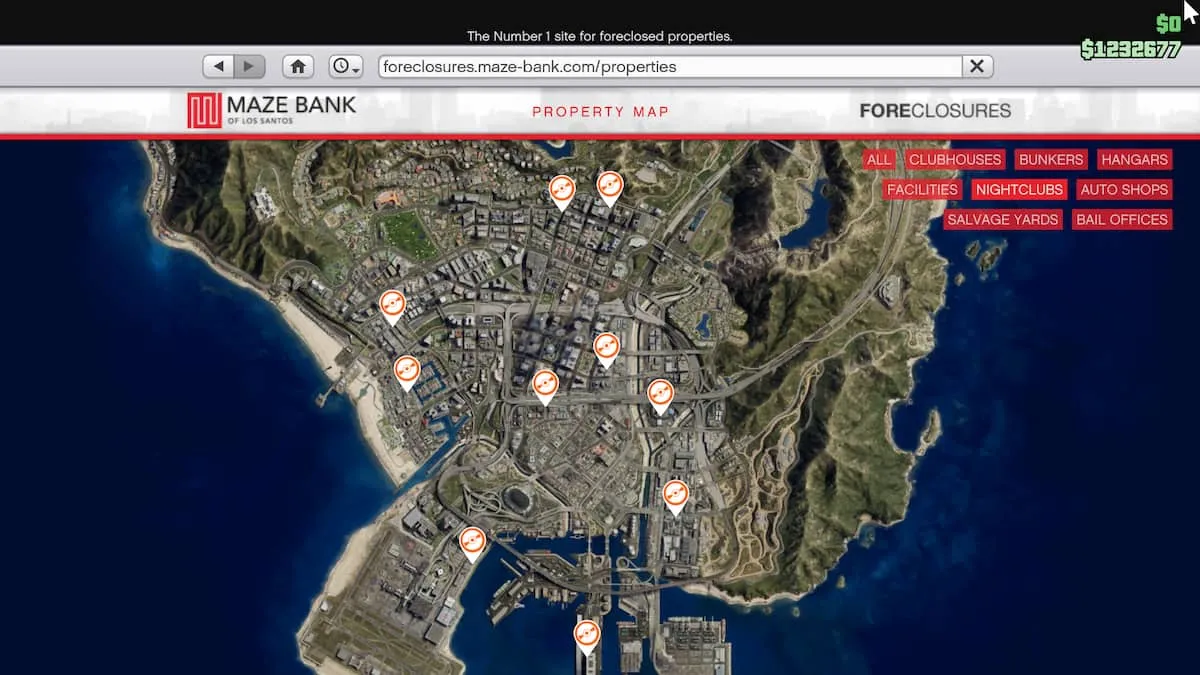Select the nightclub pin beside the airport
The width and height of the screenshot is (1200, 675).
point(472,543)
